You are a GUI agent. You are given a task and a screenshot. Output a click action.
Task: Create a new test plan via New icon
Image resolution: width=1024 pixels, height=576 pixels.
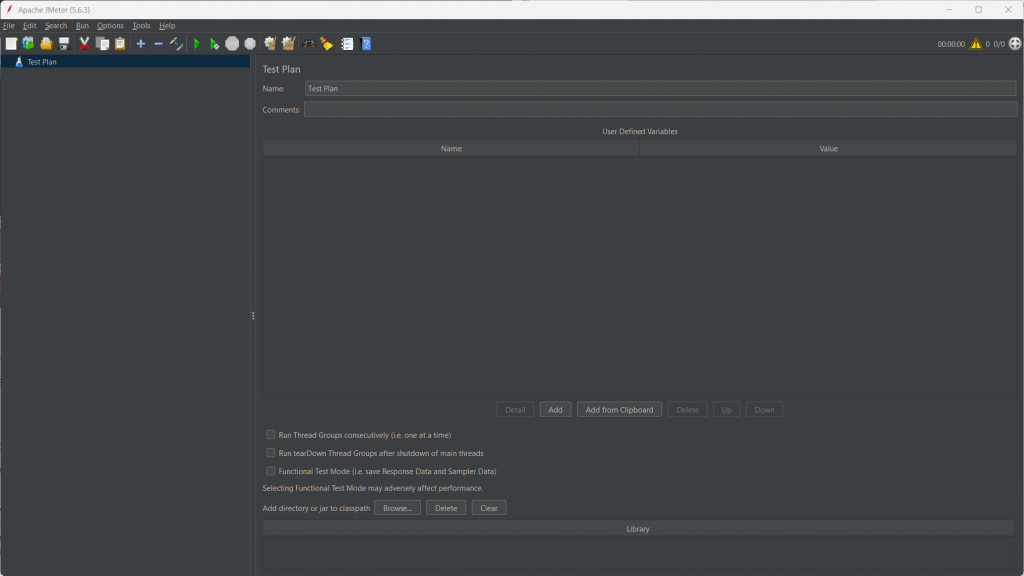[11, 44]
